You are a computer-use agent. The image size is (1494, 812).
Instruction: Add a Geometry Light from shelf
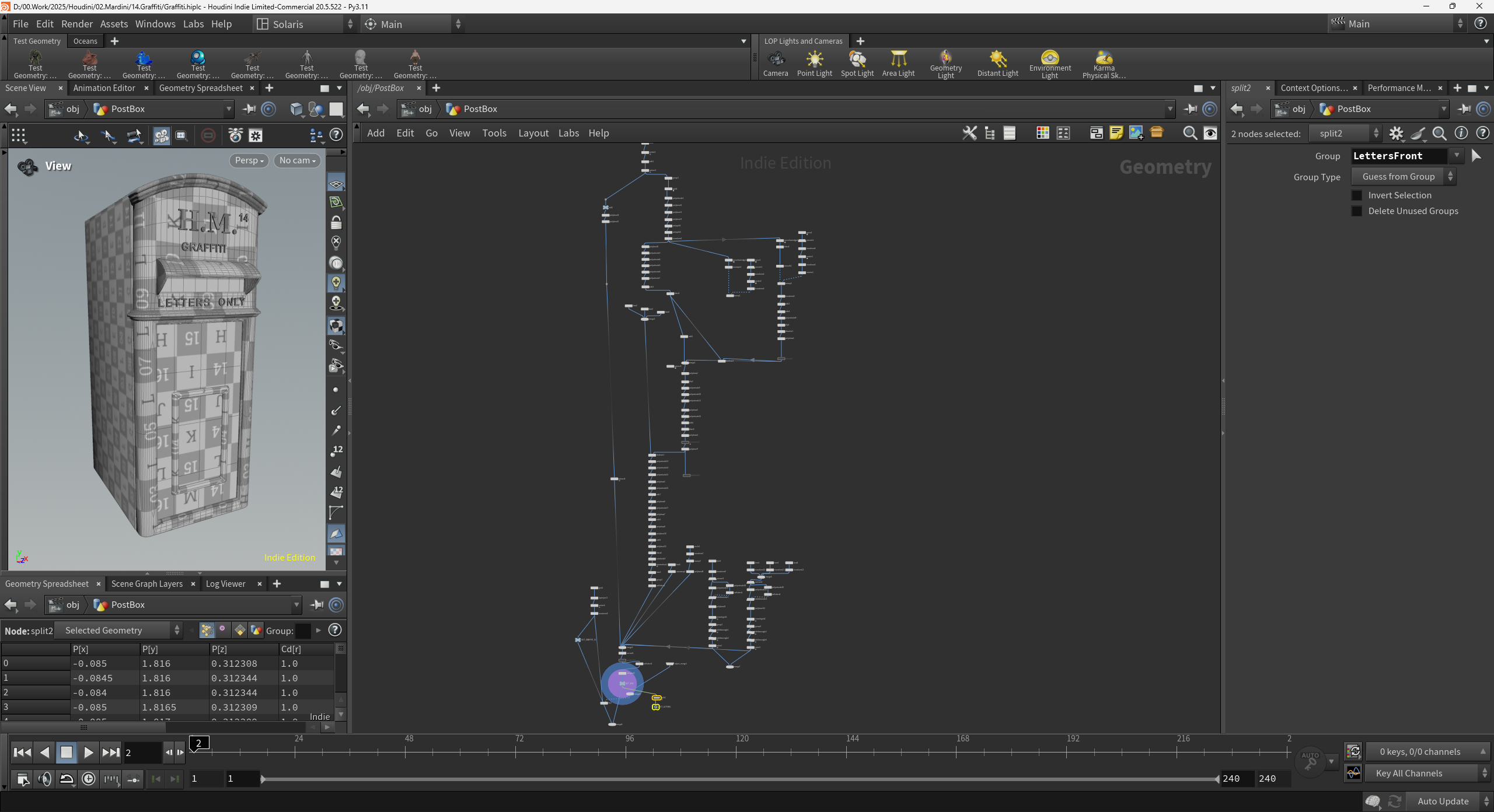tap(946, 64)
